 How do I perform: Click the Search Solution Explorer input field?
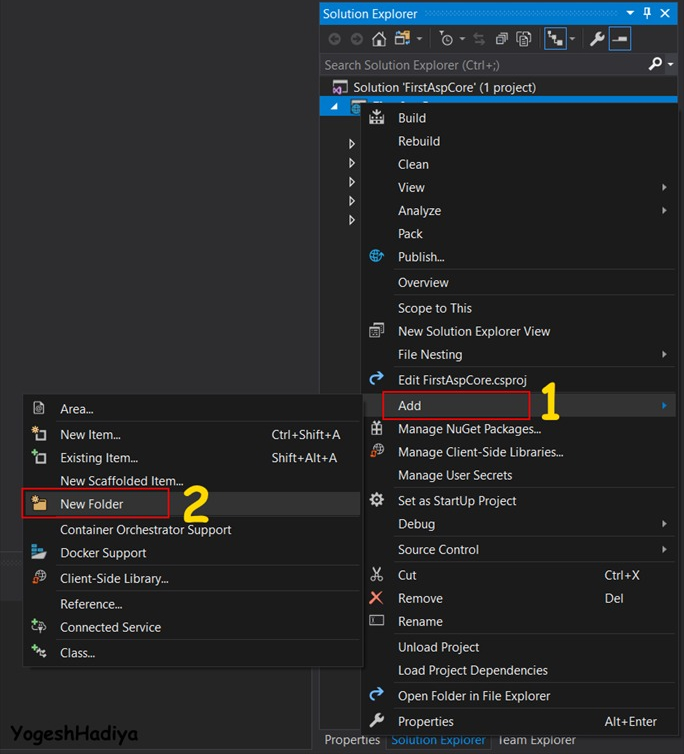pos(483,65)
